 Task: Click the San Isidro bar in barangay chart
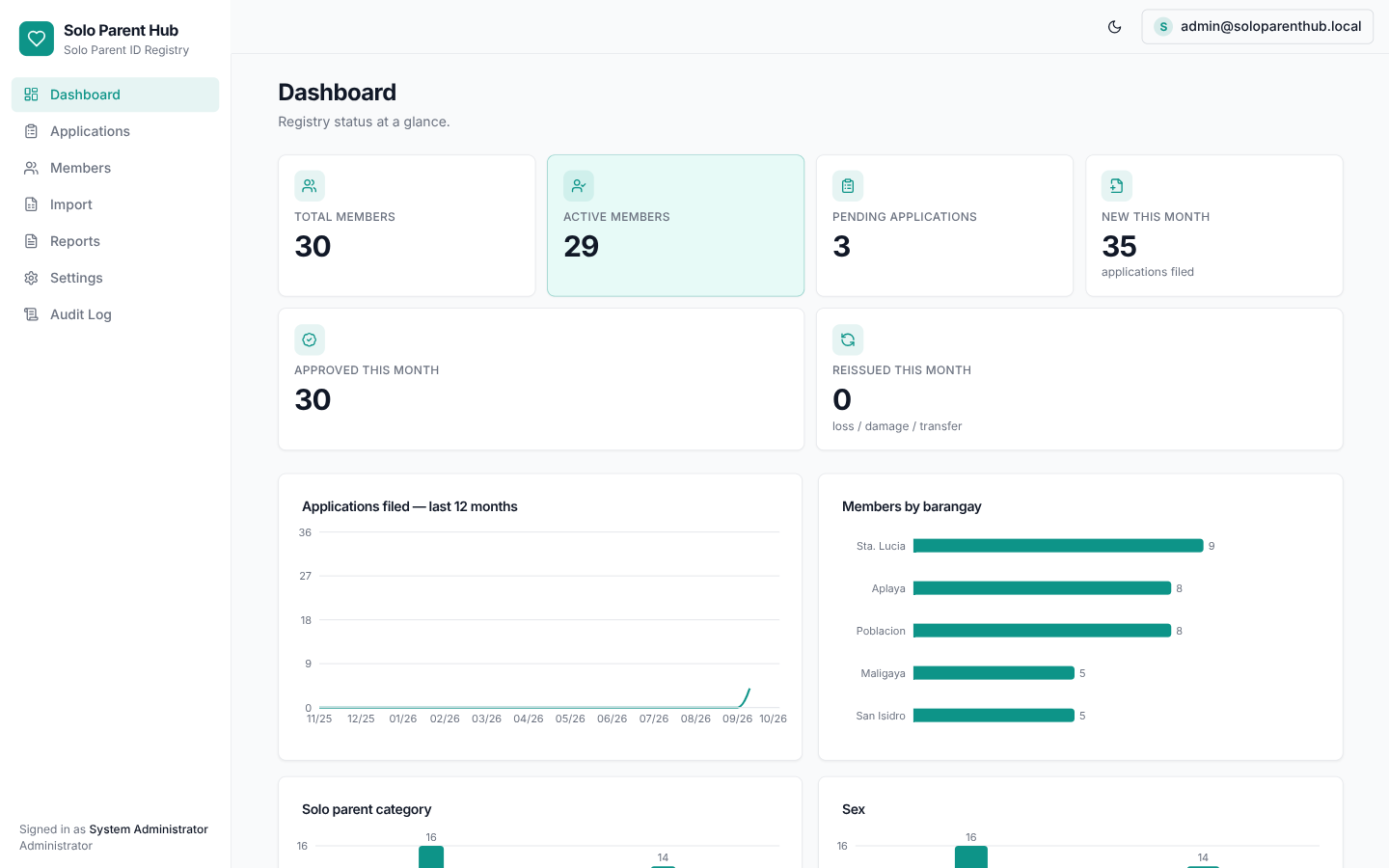(x=994, y=716)
